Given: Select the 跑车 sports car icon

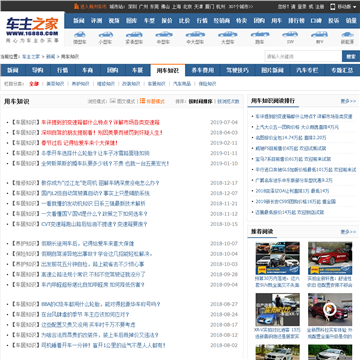Looking at the screenshot, I should coord(260,37).
